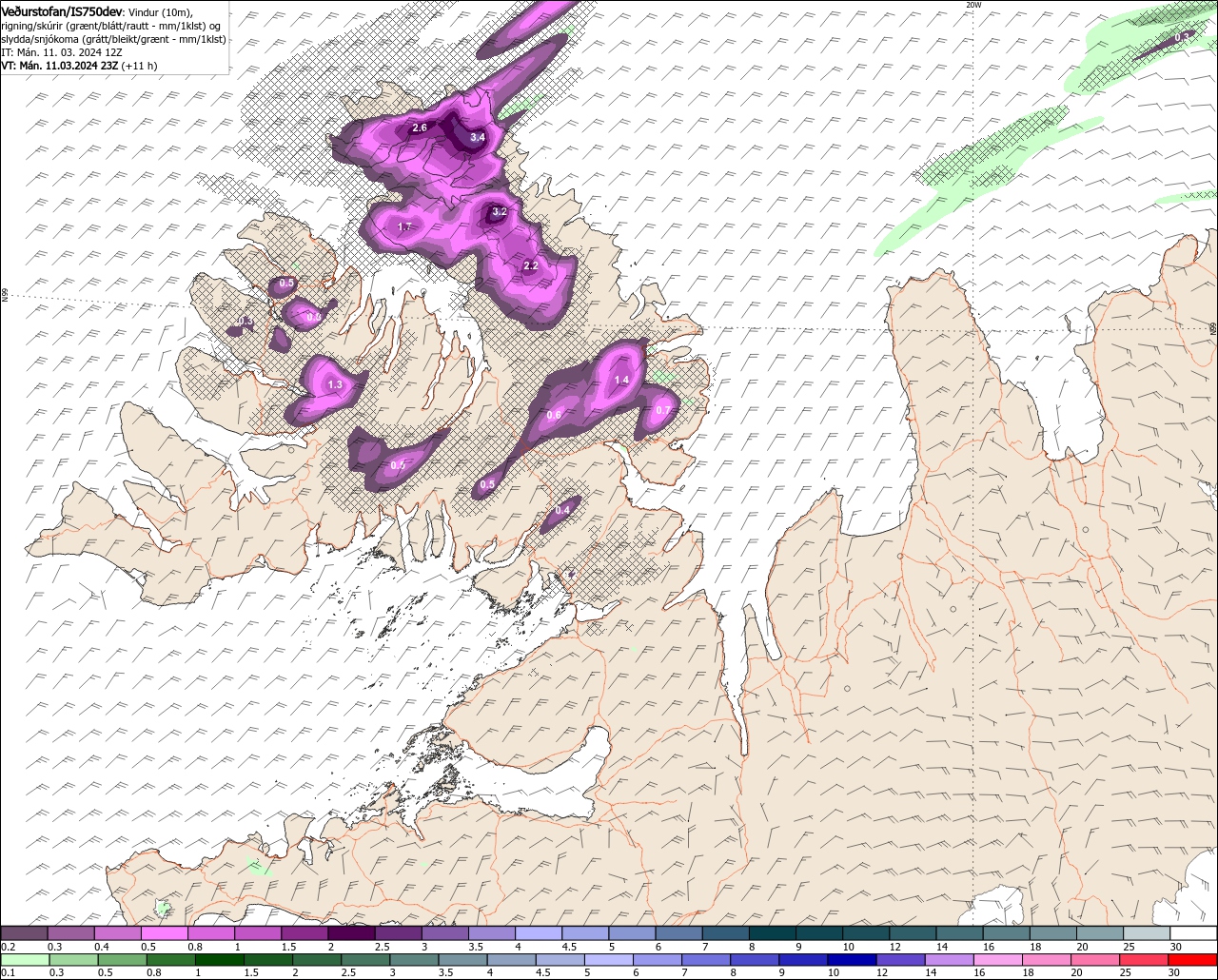Click the 20W longitude label
The width and height of the screenshot is (1218, 980).
tap(972, 5)
